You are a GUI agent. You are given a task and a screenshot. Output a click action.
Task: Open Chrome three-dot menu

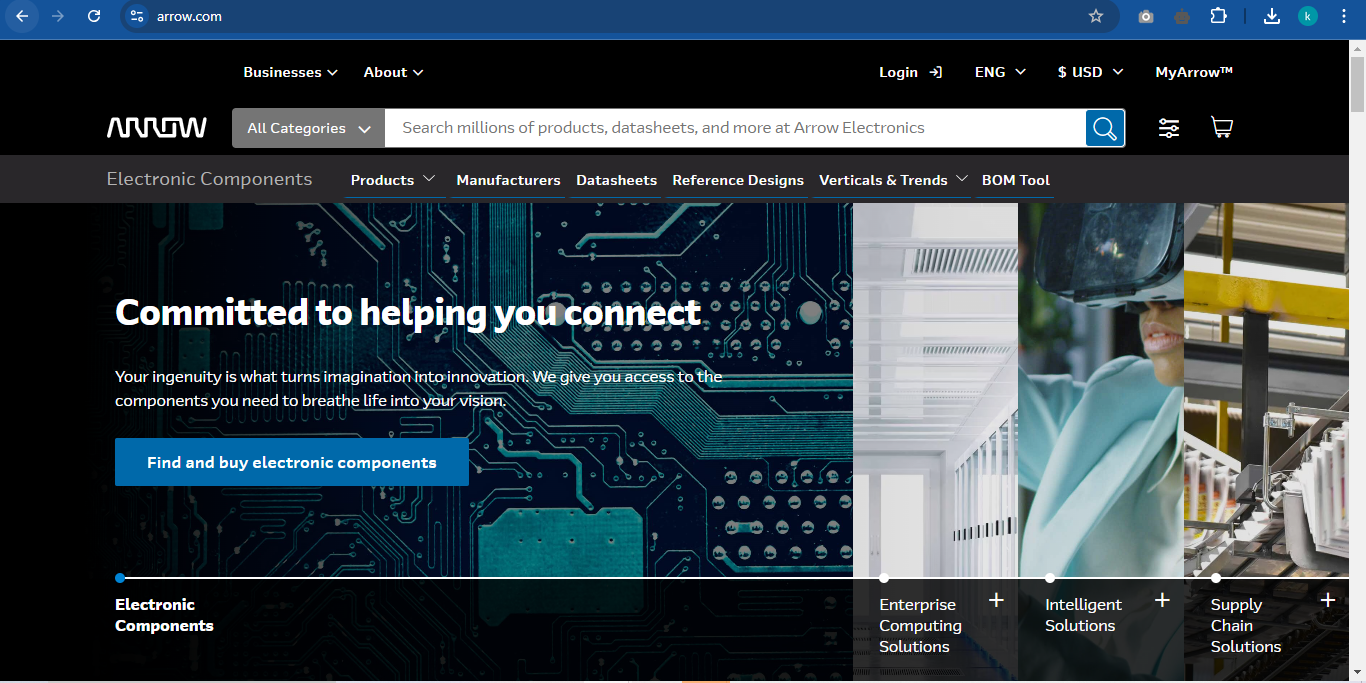pos(1343,16)
